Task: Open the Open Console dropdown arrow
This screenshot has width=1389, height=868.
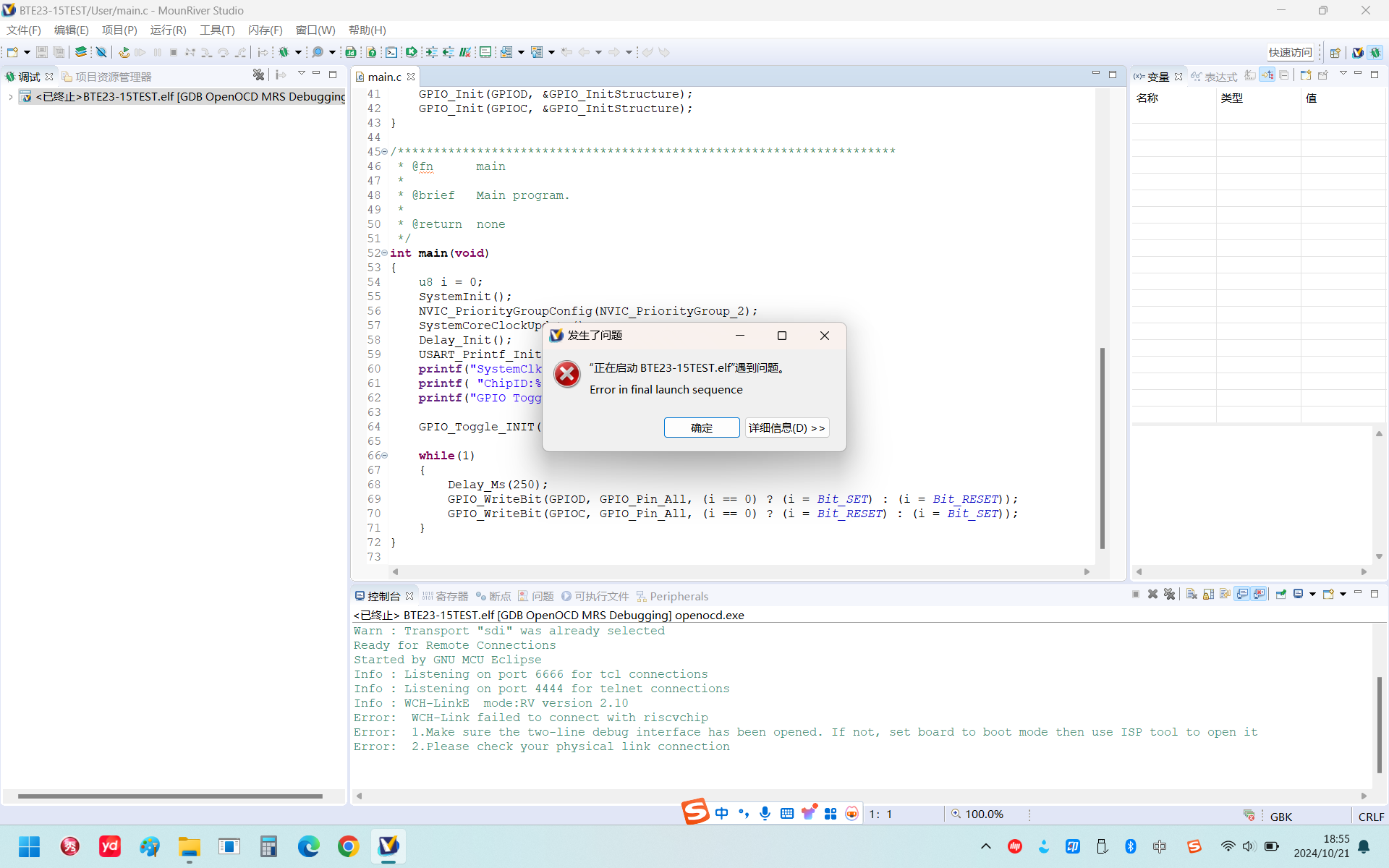Action: (1343, 594)
